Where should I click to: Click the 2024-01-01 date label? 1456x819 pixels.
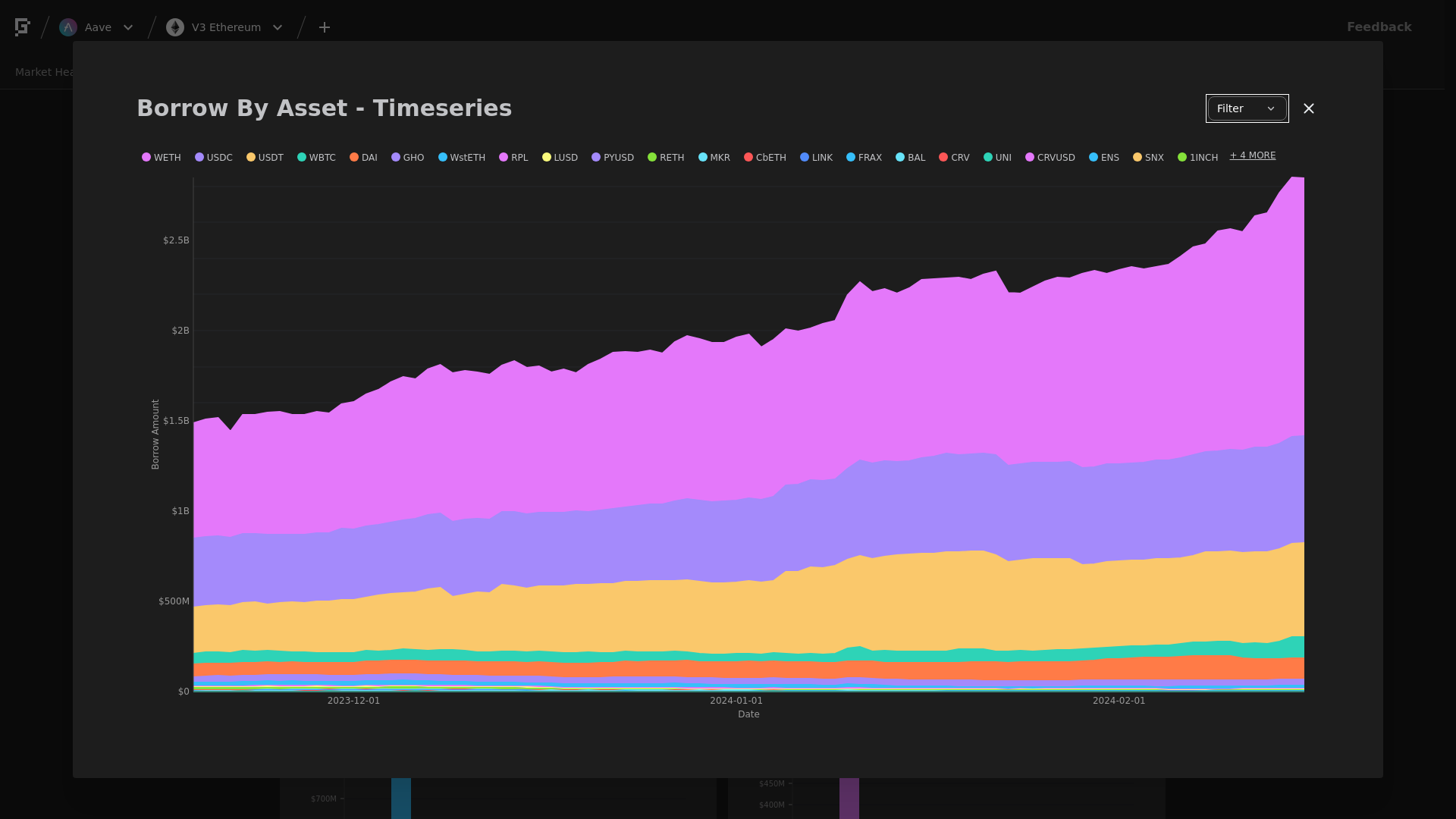click(x=736, y=701)
